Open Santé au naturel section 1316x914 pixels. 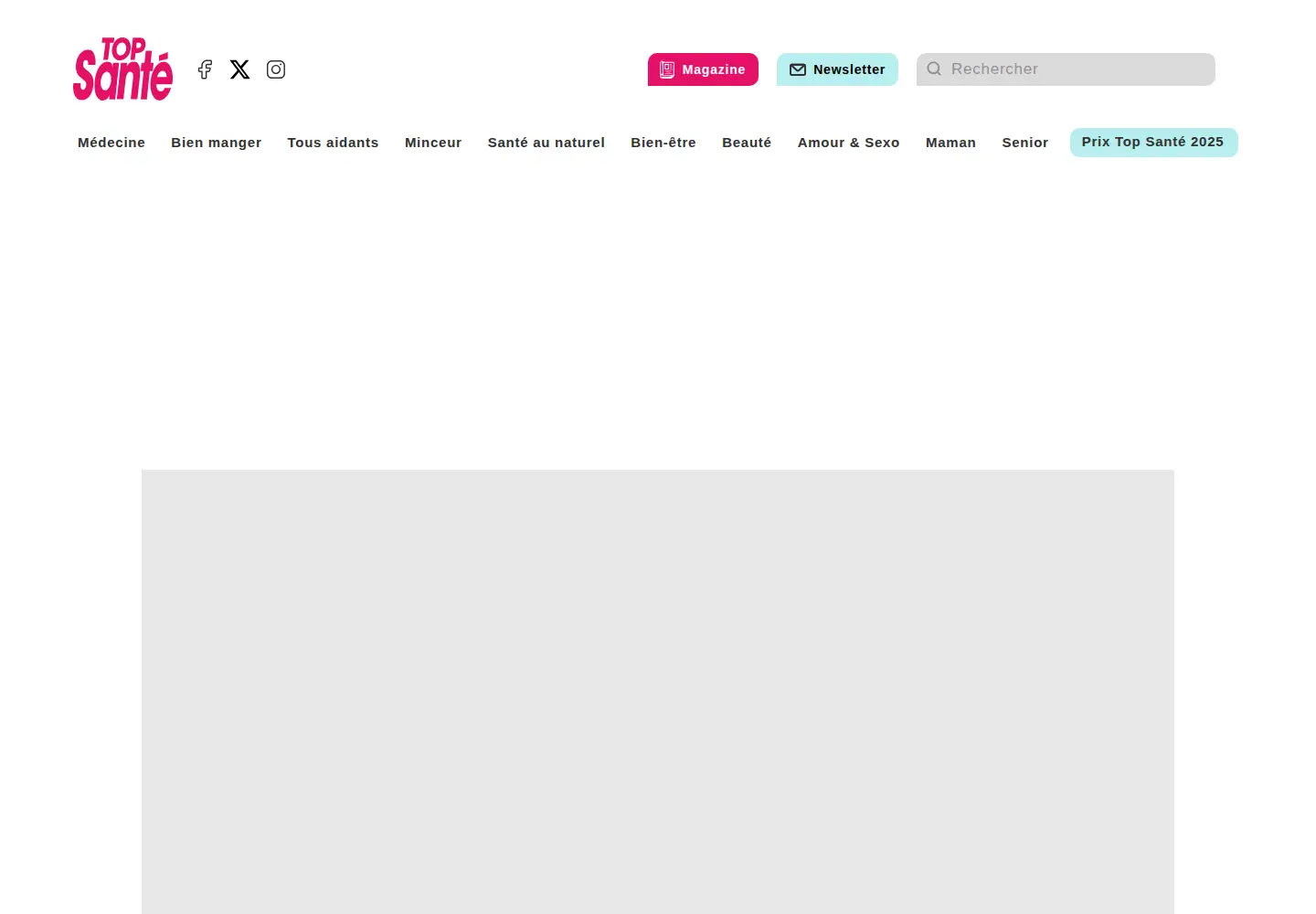tap(547, 143)
